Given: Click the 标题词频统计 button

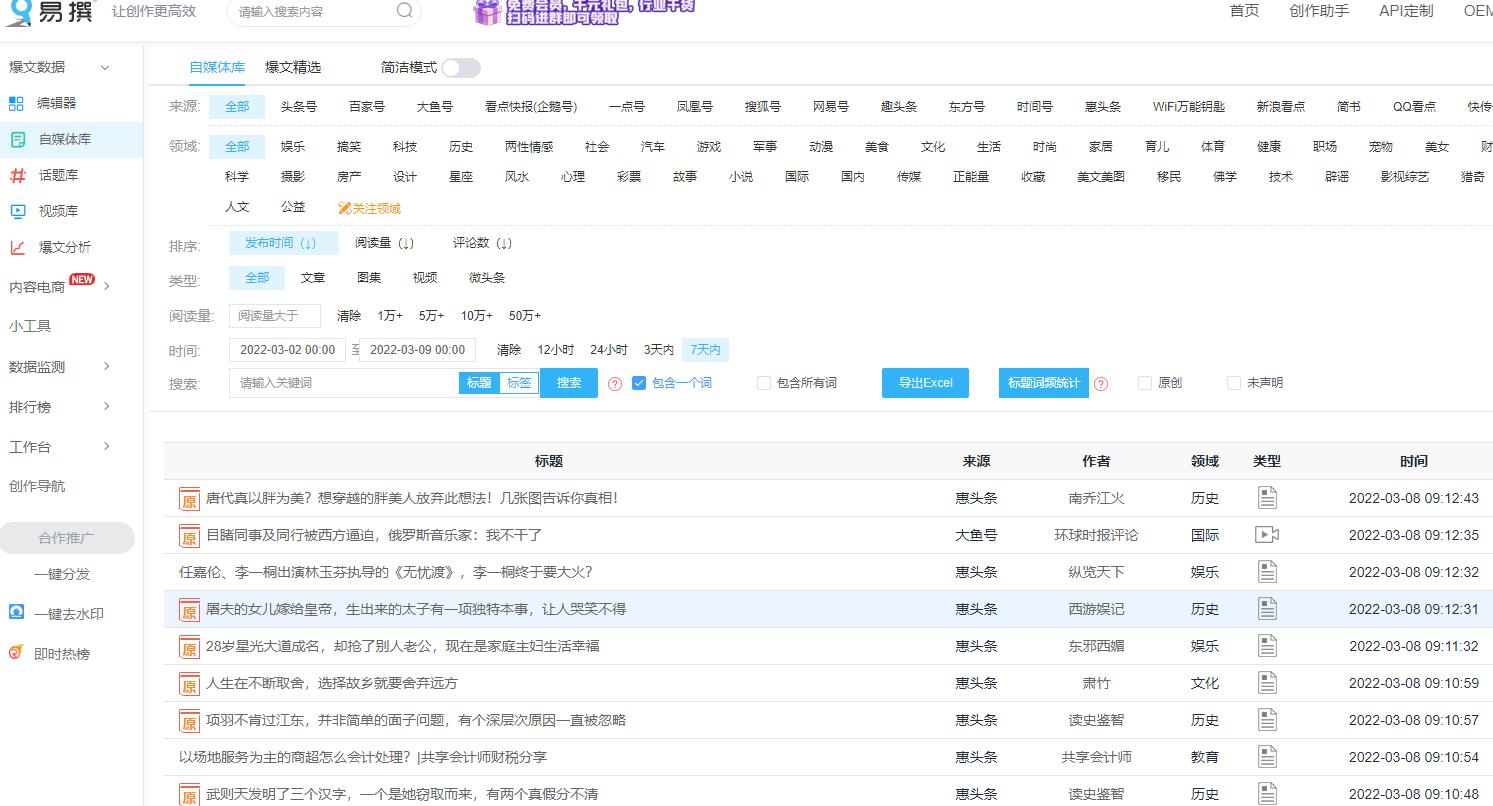Looking at the screenshot, I should pyautogui.click(x=1042, y=382).
